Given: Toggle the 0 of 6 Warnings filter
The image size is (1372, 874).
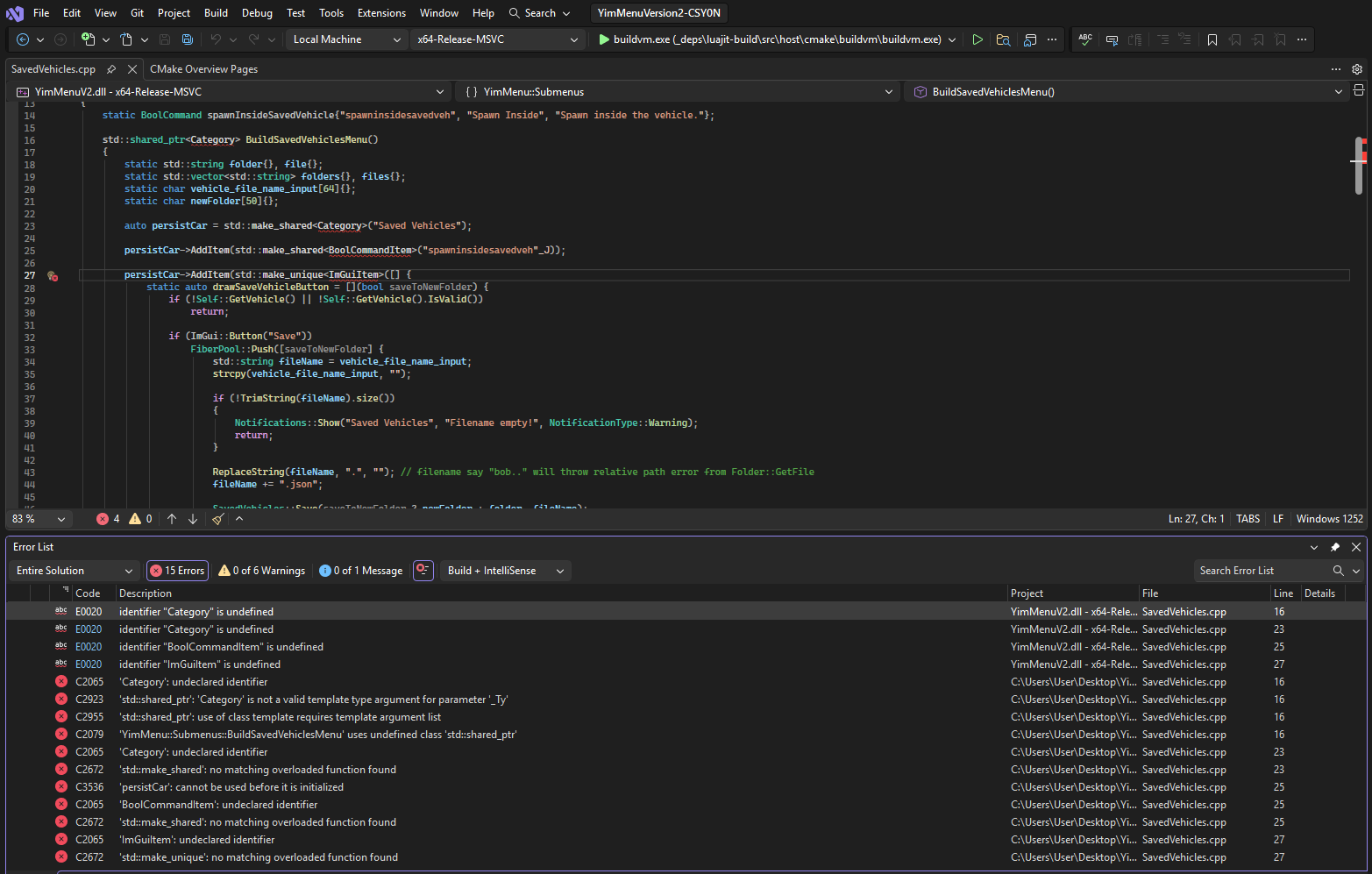Looking at the screenshot, I should click(262, 571).
